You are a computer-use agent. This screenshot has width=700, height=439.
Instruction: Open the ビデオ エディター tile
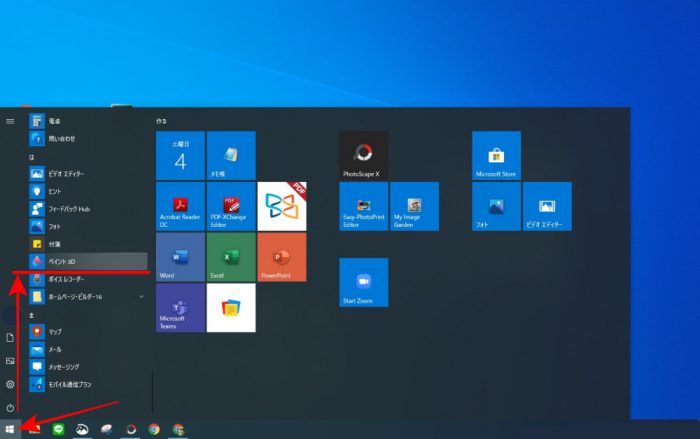click(x=547, y=206)
